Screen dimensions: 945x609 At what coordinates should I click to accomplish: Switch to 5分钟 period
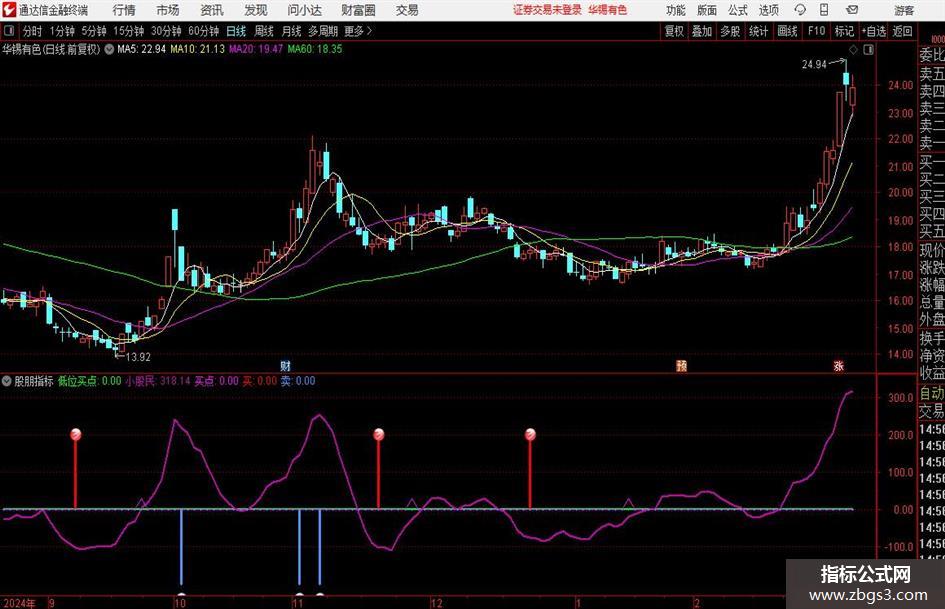[93, 31]
